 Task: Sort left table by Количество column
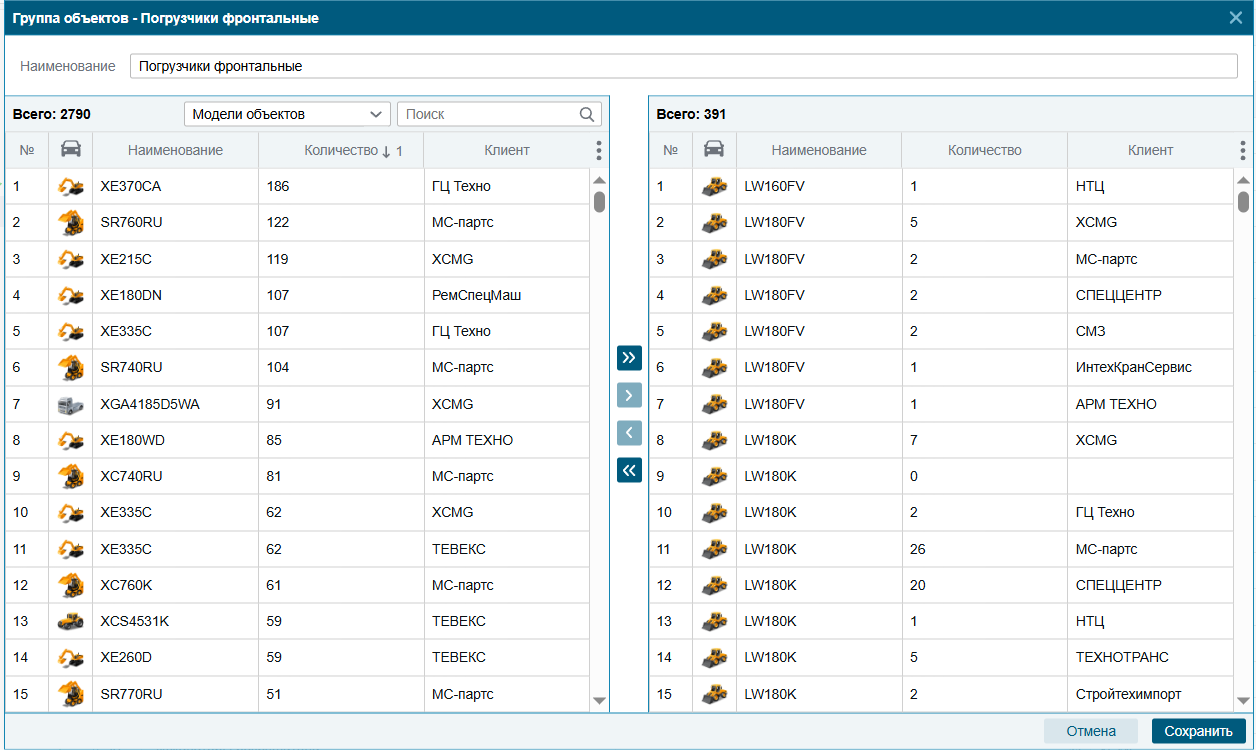342,150
